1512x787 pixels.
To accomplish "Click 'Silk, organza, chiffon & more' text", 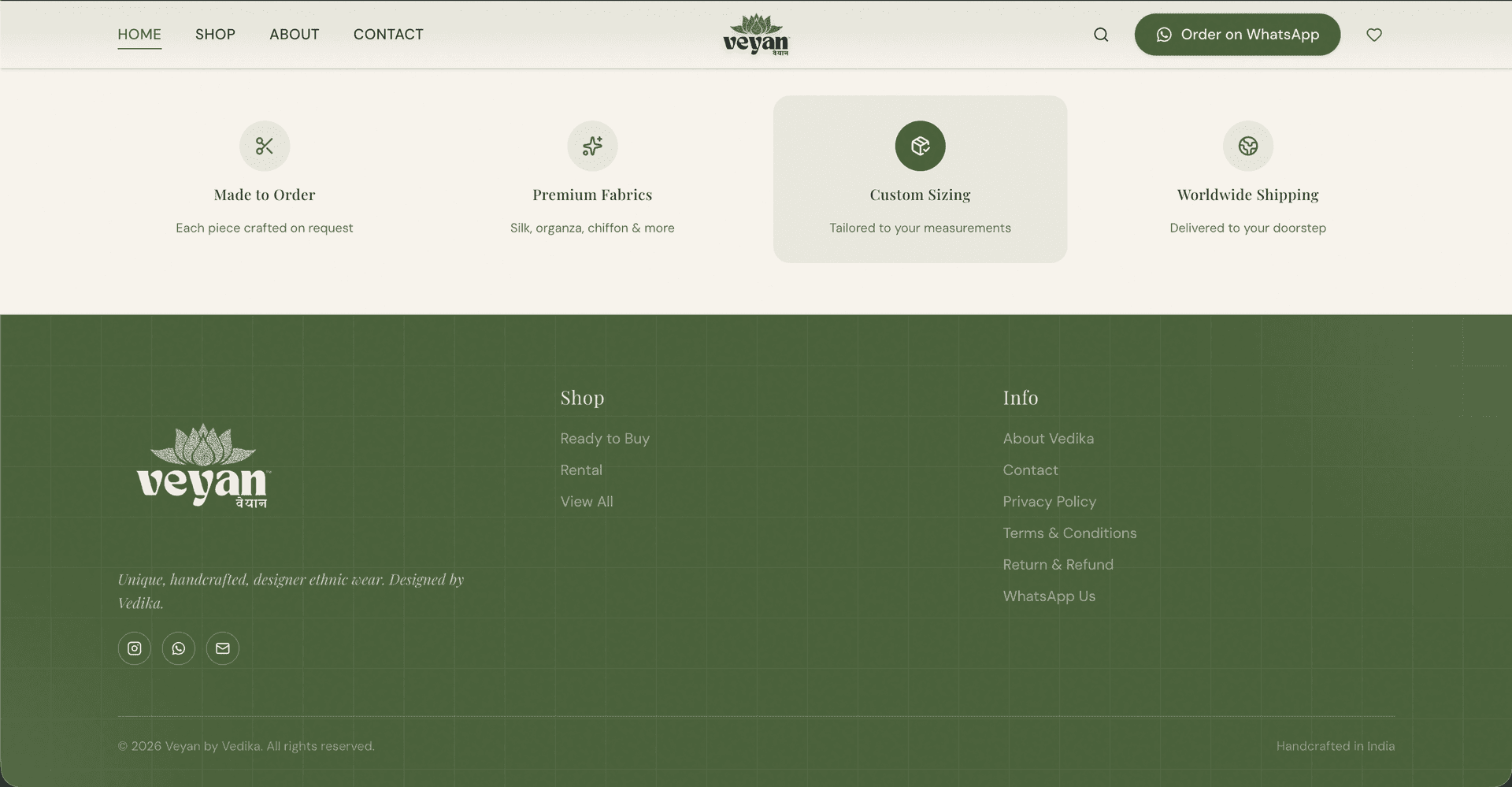I will tap(592, 228).
